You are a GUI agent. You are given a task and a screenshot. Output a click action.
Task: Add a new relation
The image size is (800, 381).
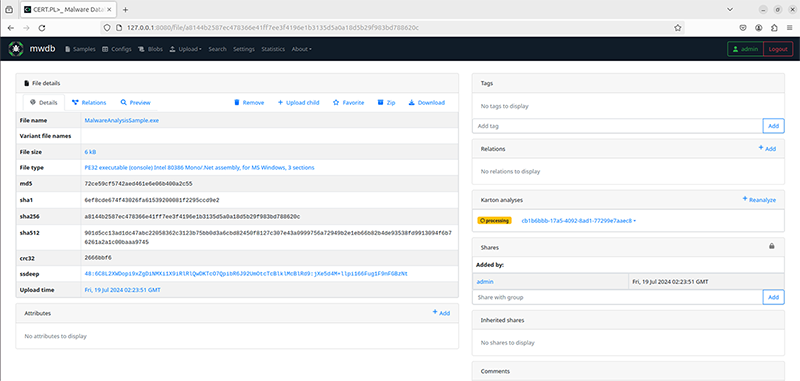767,148
